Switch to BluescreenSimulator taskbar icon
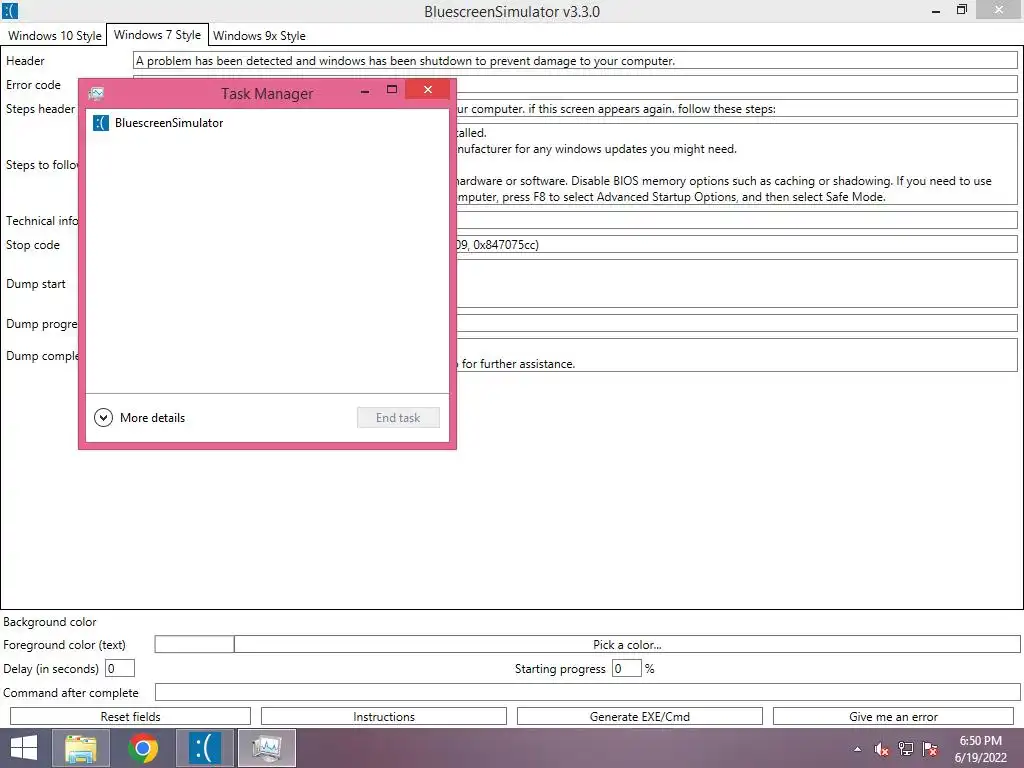1024x768 pixels. click(205, 748)
